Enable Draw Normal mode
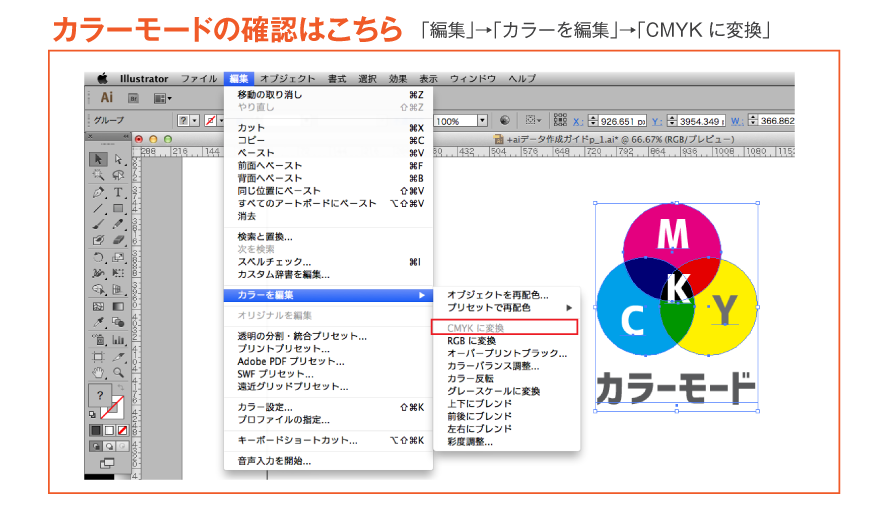 pos(96,446)
